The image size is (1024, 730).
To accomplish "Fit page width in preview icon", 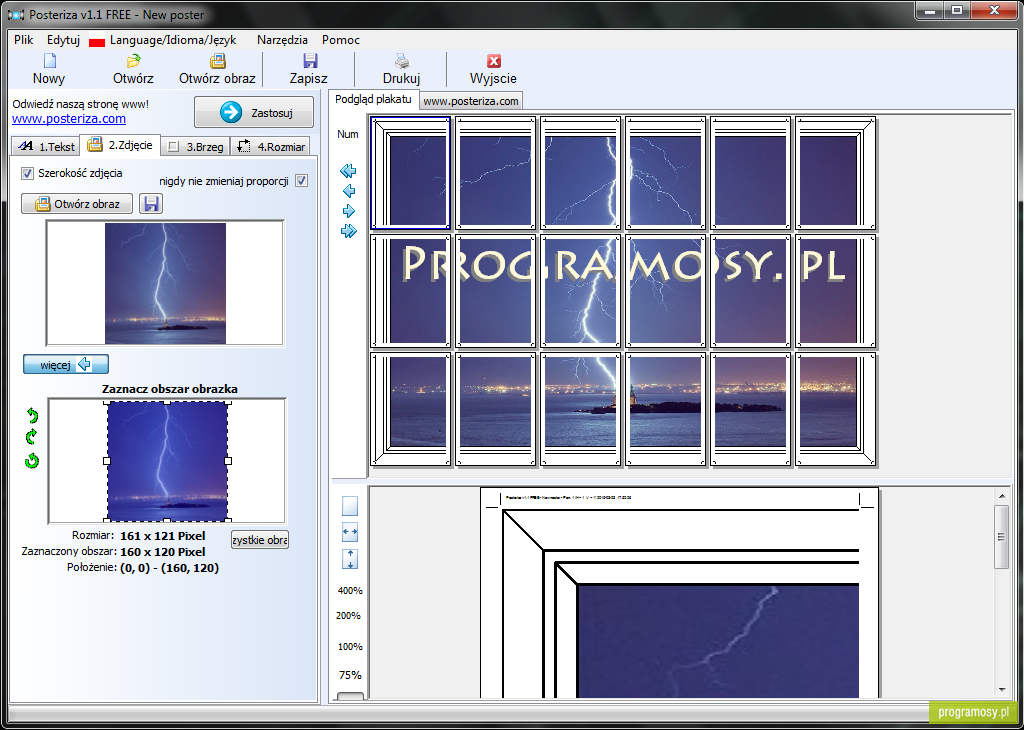I will coord(350,532).
